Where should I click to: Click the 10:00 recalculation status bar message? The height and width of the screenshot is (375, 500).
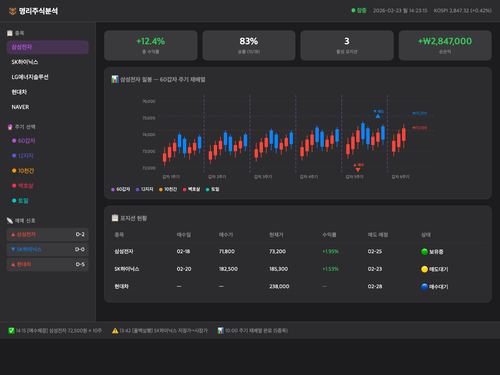pos(253,330)
